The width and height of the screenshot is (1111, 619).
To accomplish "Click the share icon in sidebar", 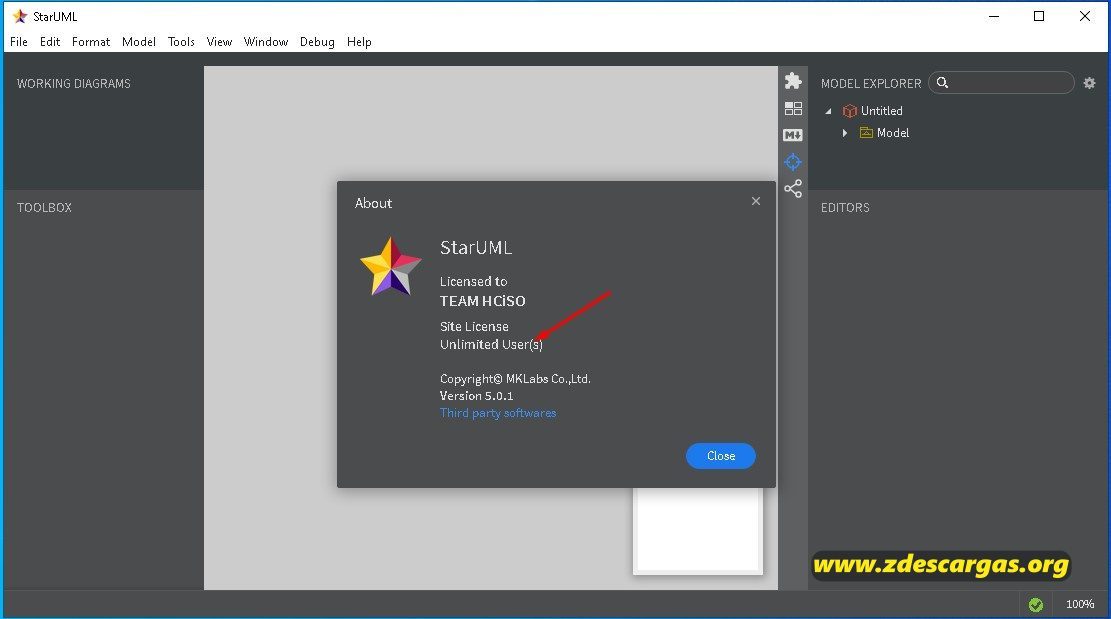I will [793, 188].
